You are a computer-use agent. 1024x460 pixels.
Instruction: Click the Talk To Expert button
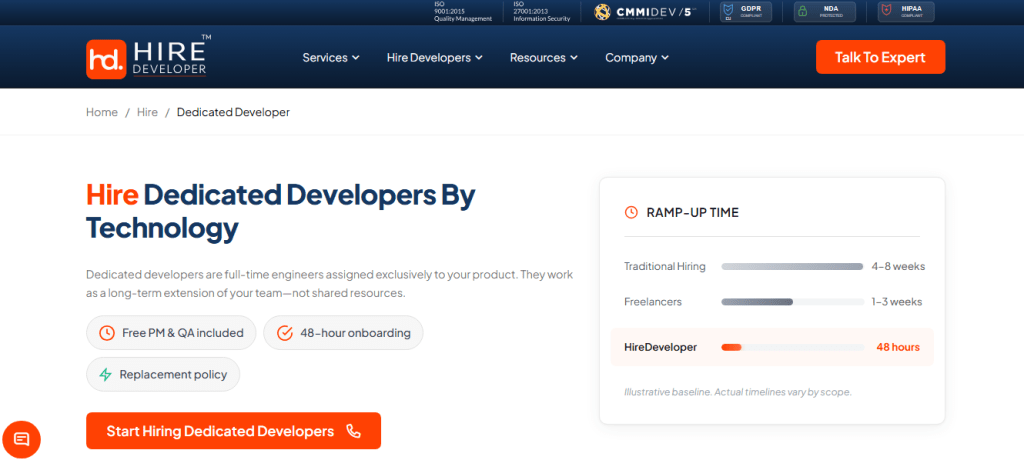tap(880, 57)
